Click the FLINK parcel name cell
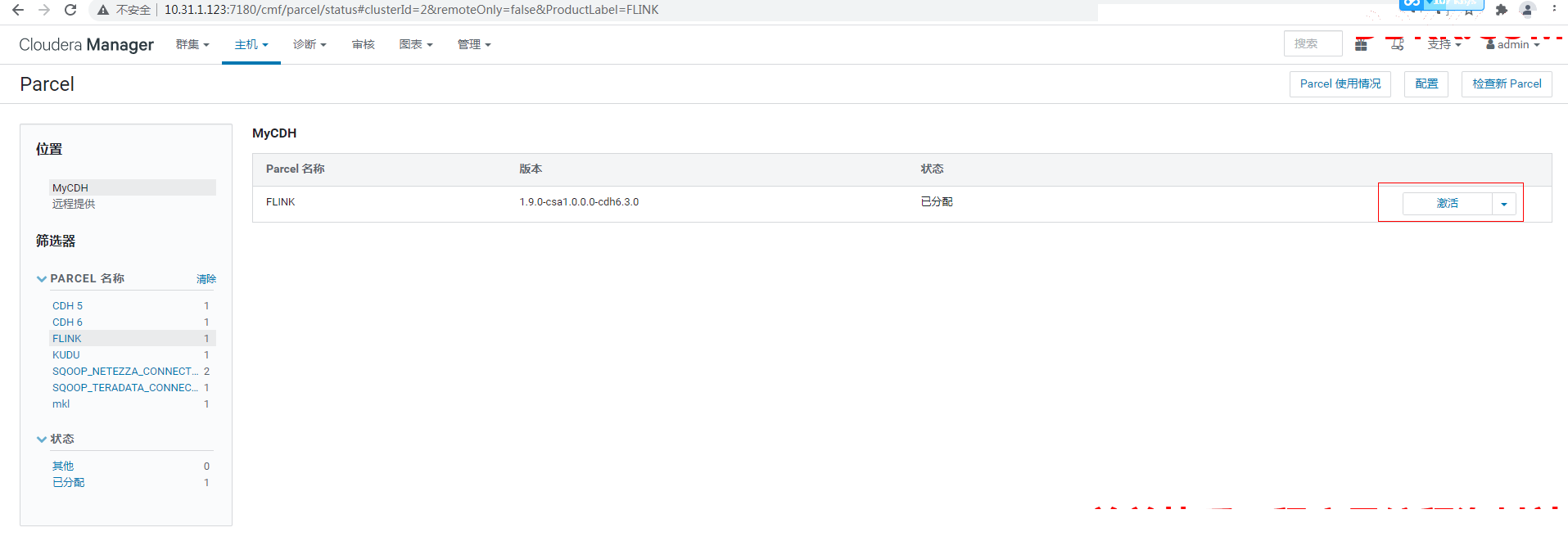This screenshot has height=541, width=1568. (281, 202)
